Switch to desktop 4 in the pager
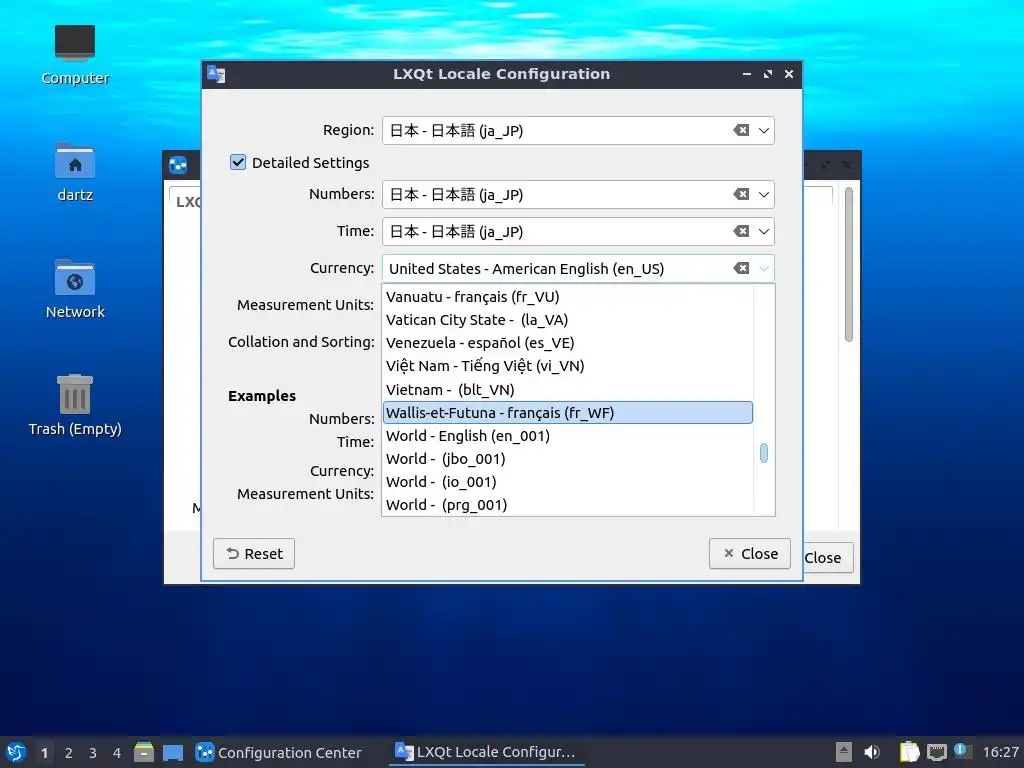1024x768 pixels. (x=117, y=752)
